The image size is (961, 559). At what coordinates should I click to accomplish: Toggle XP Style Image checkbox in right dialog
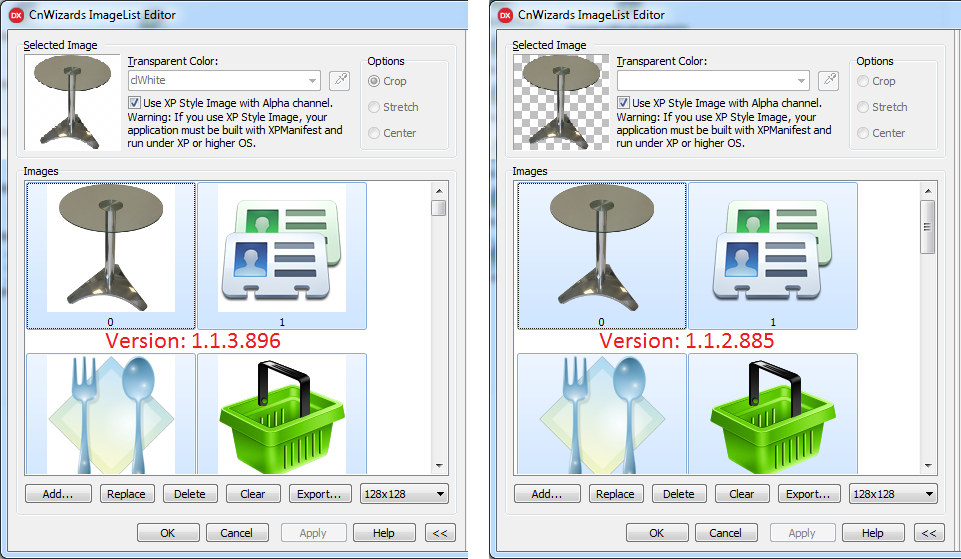coord(624,103)
